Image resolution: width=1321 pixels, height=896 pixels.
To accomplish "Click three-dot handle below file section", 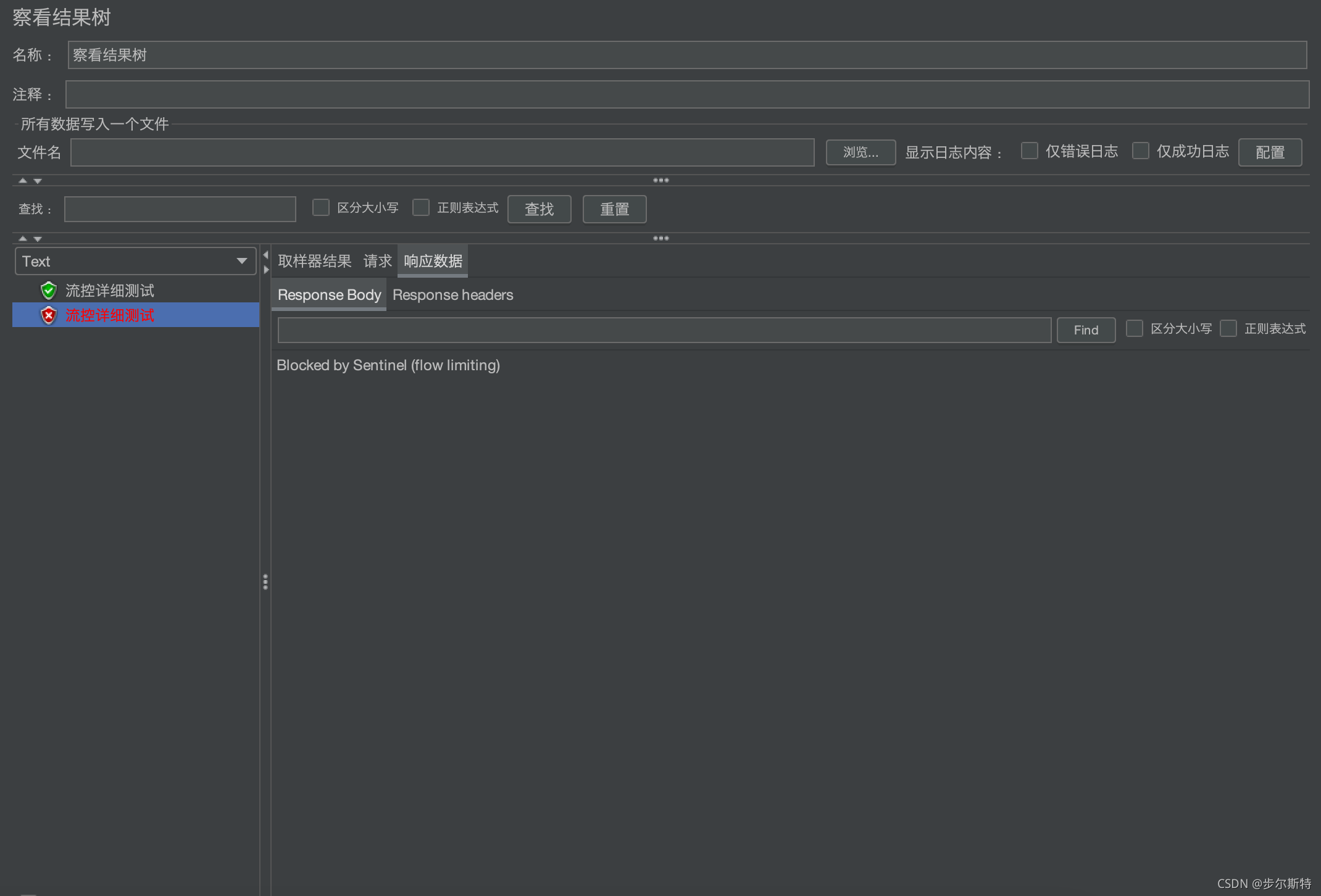I will point(660,180).
